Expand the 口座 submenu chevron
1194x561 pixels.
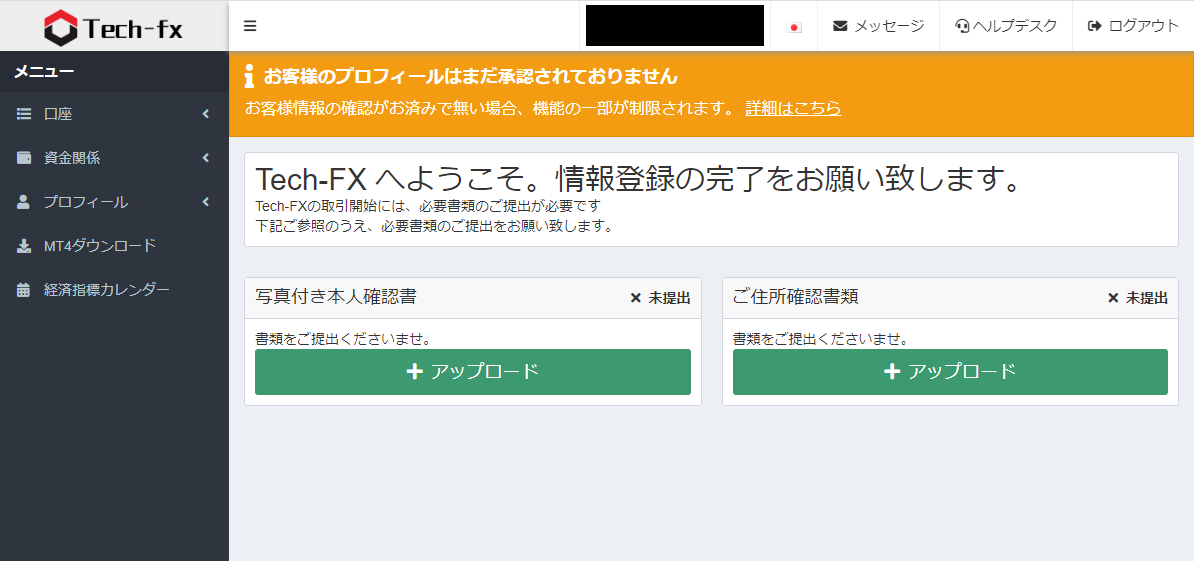(x=206, y=114)
